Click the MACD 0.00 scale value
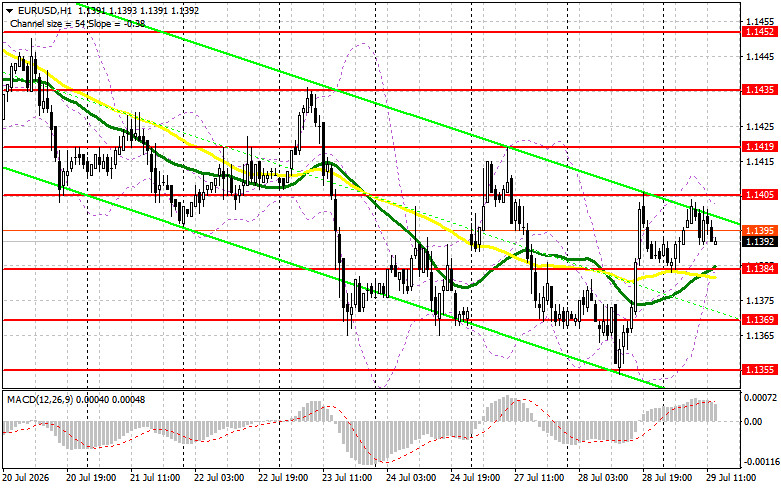This screenshot has width=781, height=489. [753, 421]
